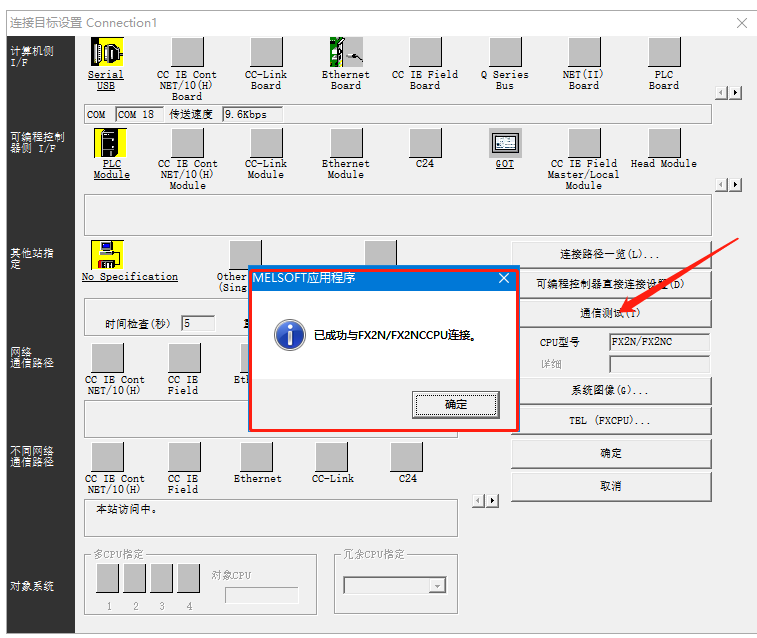Screen dimensions: 757x638
Task: Select the Head Module icon
Action: [x=664, y=144]
